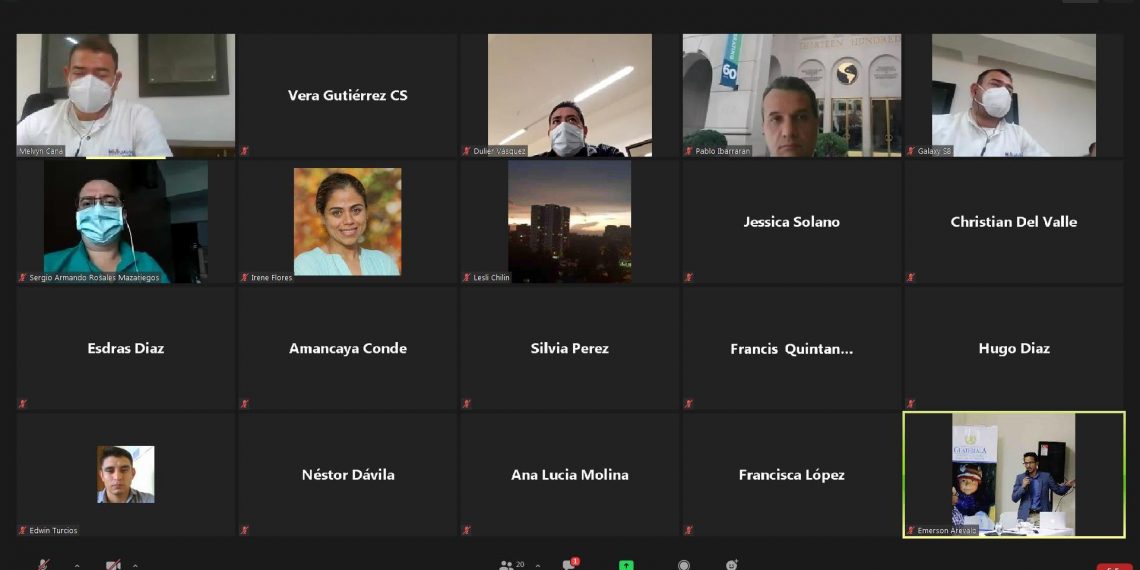The height and width of the screenshot is (570, 1140).
Task: Start video using the camera icon
Action: point(113,564)
